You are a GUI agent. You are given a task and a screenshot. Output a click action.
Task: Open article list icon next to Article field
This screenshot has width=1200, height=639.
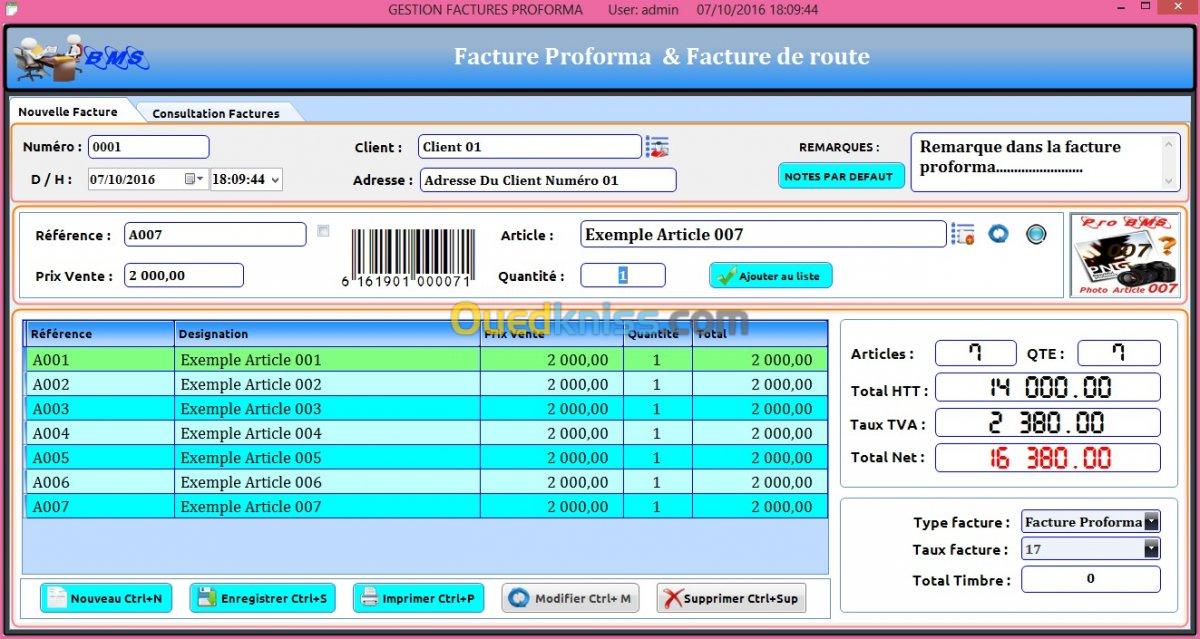962,235
